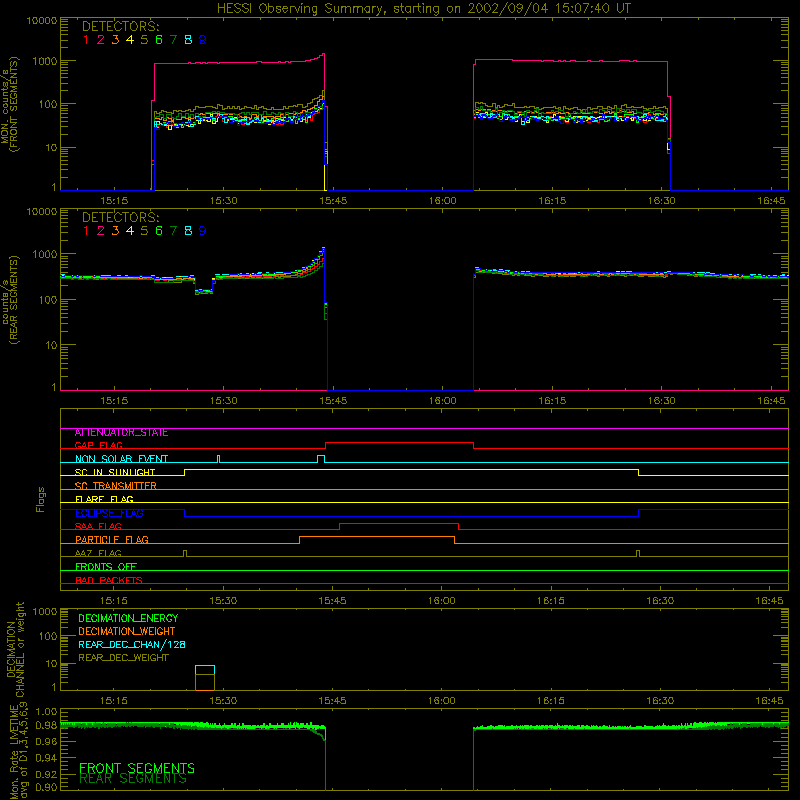This screenshot has height=800, width=800.
Task: Click detector number 6 in the front segments legend
Action: [x=159, y=40]
